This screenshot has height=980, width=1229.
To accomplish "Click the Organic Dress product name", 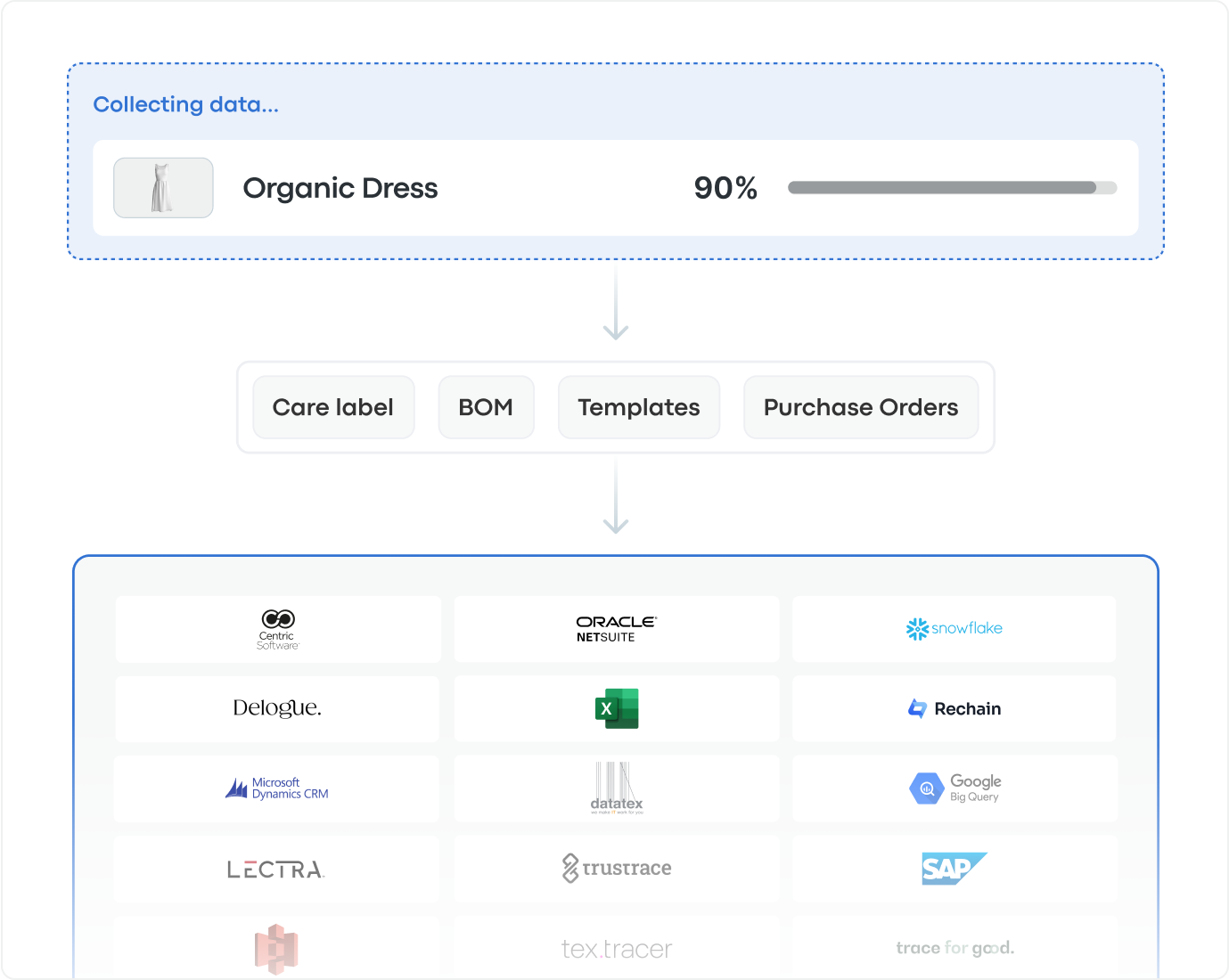I will [x=340, y=188].
